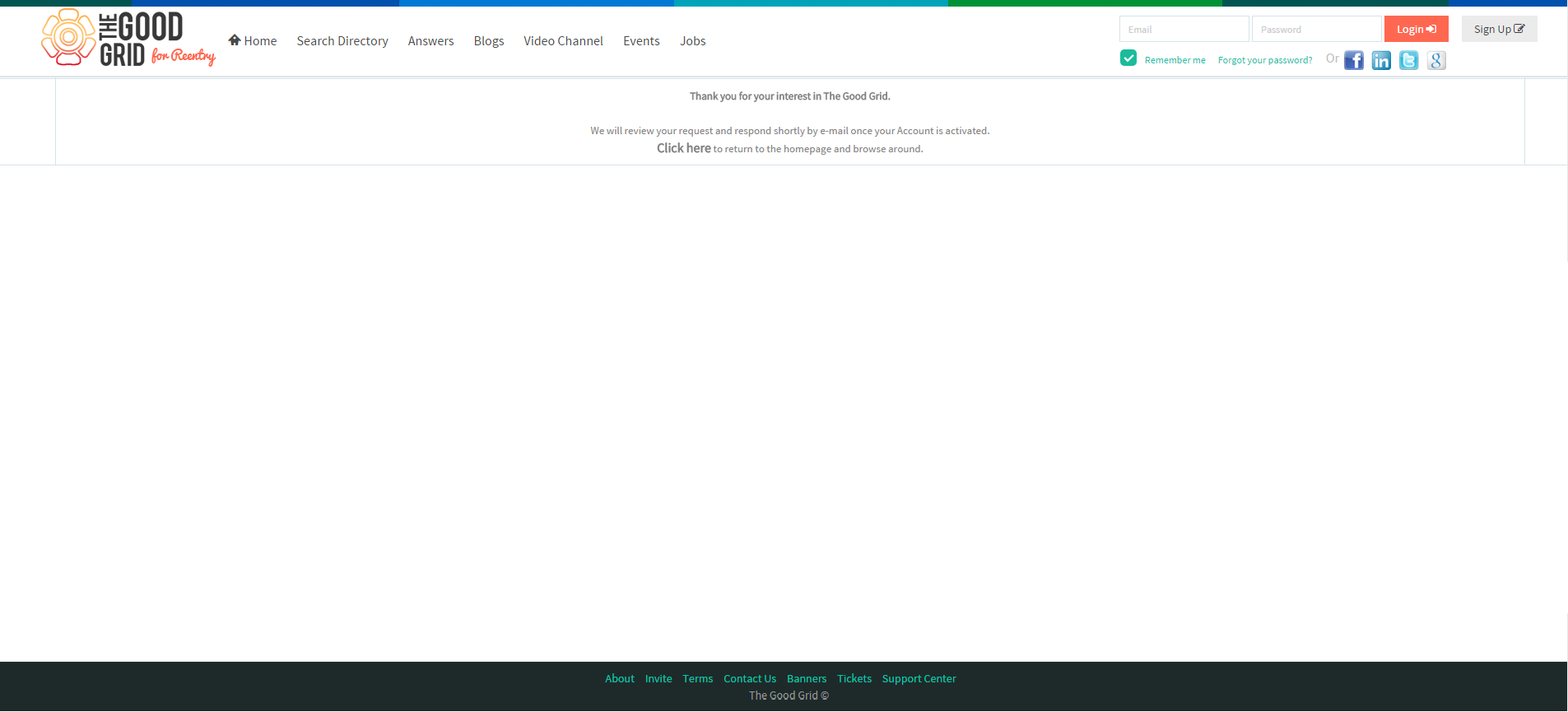This screenshot has height=712, width=1568.
Task: Click the Sign Up button
Action: tap(1499, 29)
